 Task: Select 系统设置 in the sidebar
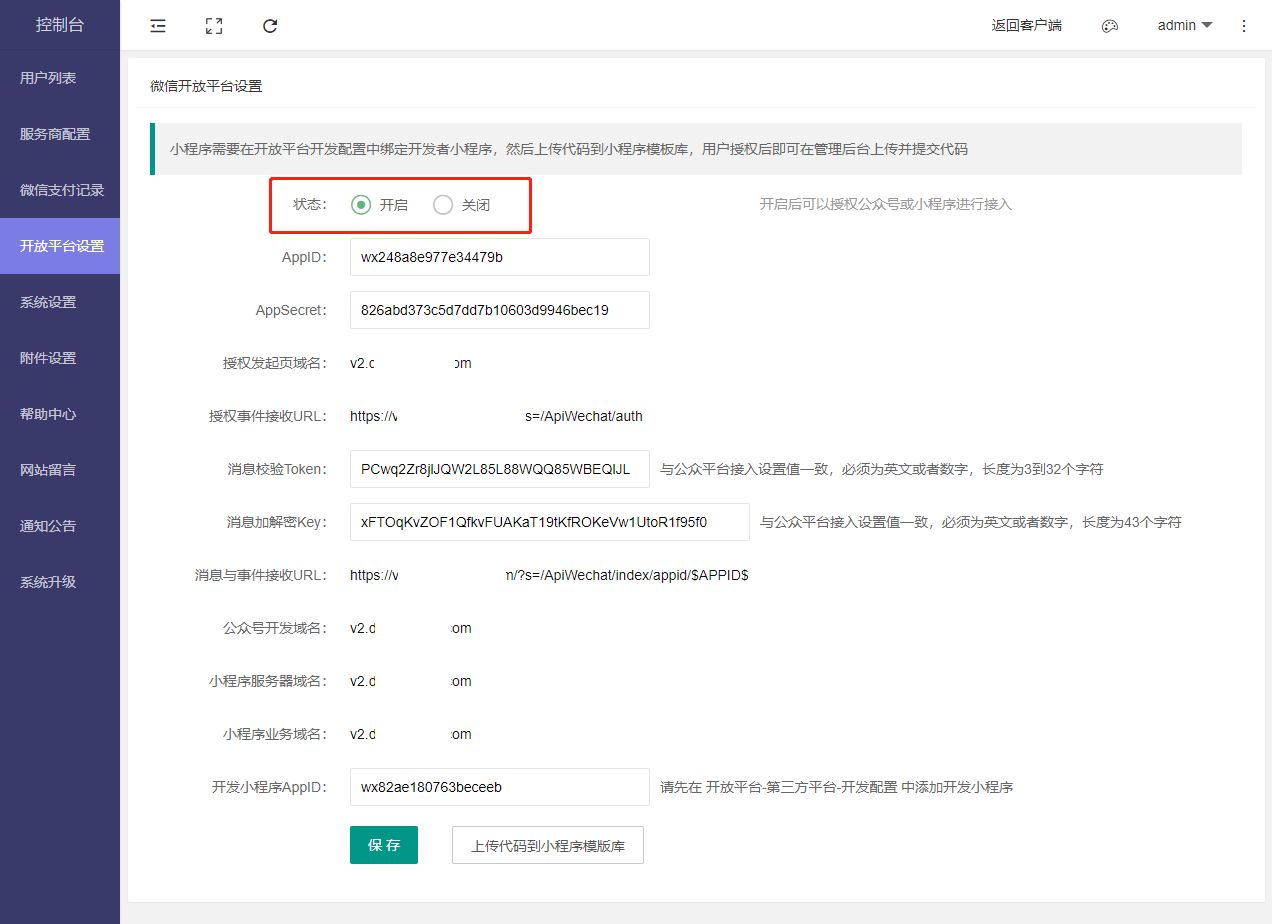[x=48, y=302]
